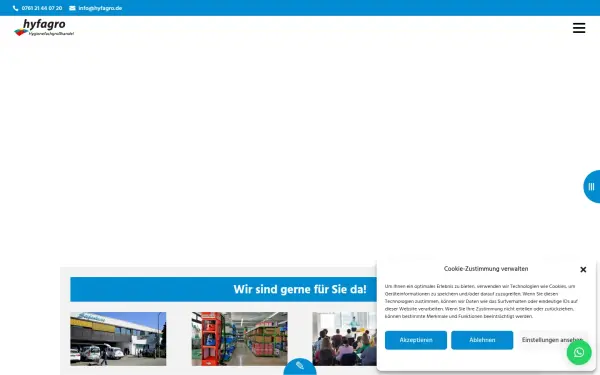This screenshot has height=375, width=600.
Task: Open the company building photo
Action: pos(118,339)
